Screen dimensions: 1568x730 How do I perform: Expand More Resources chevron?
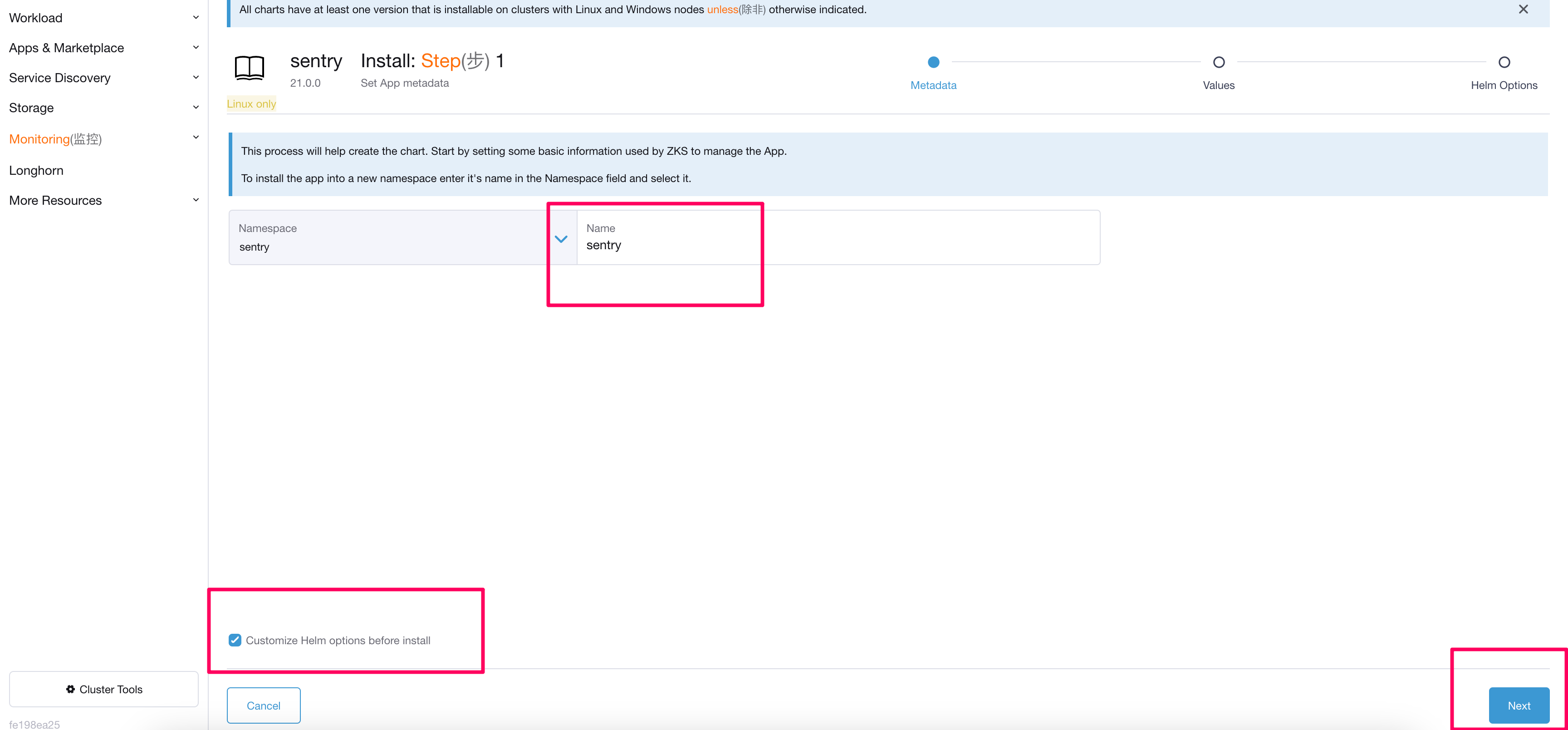point(196,200)
